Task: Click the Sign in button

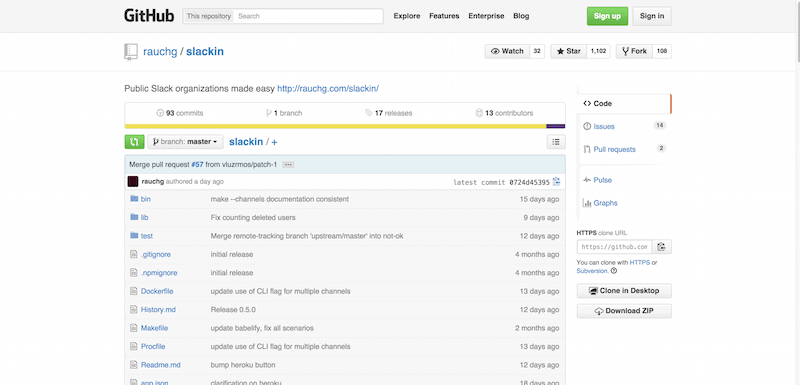Action: pos(652,16)
